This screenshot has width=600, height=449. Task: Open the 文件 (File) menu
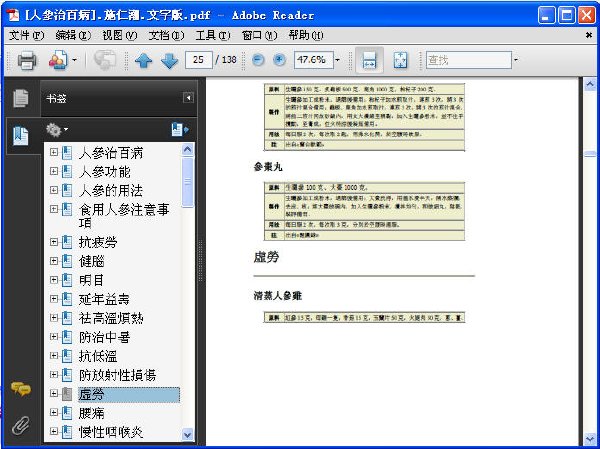click(26, 36)
